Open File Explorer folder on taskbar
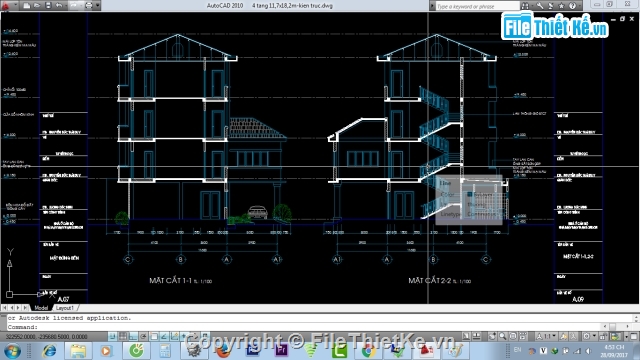 (78, 351)
